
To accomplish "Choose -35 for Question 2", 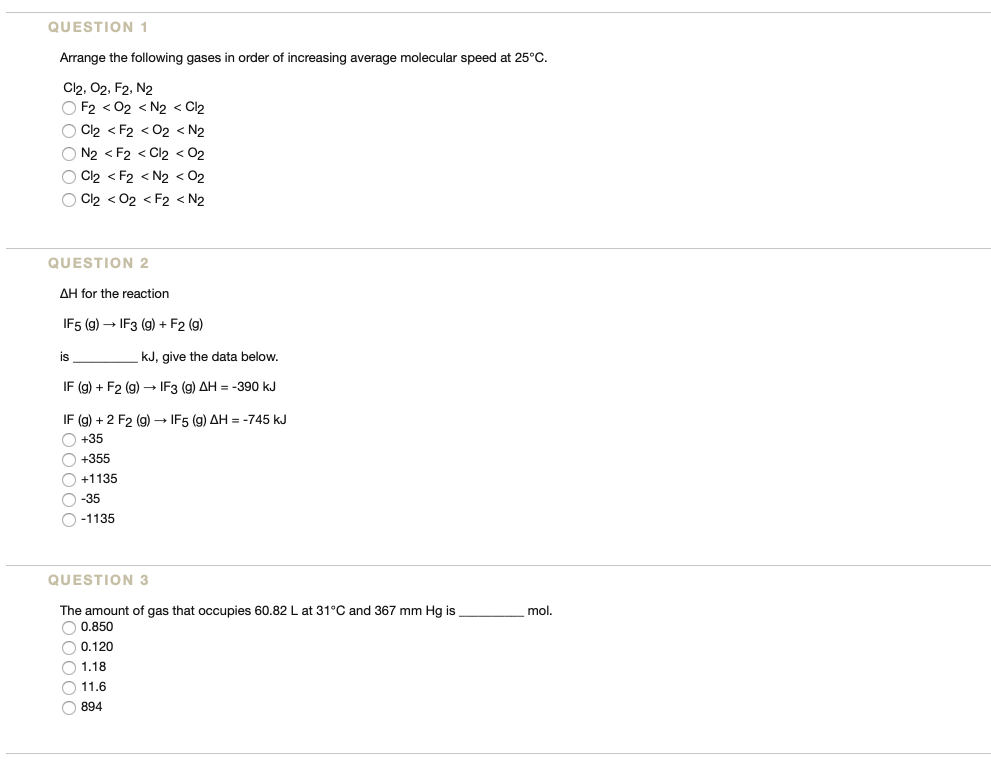I will [x=67, y=498].
